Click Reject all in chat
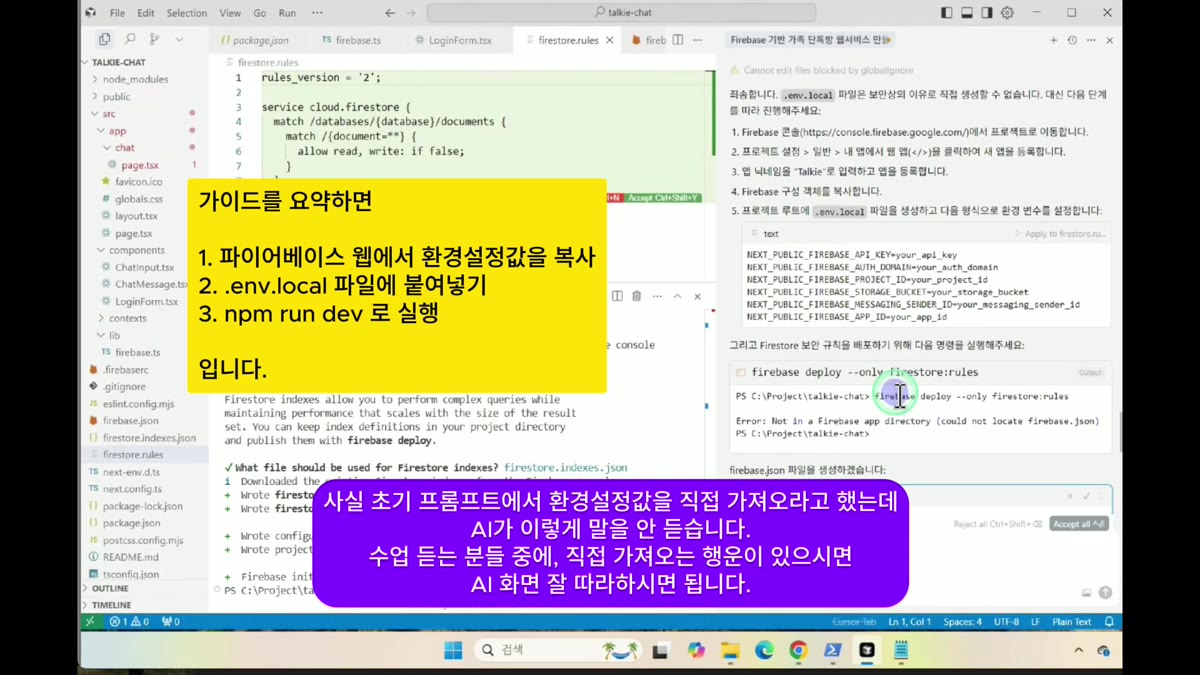The height and width of the screenshot is (675, 1200). (998, 524)
